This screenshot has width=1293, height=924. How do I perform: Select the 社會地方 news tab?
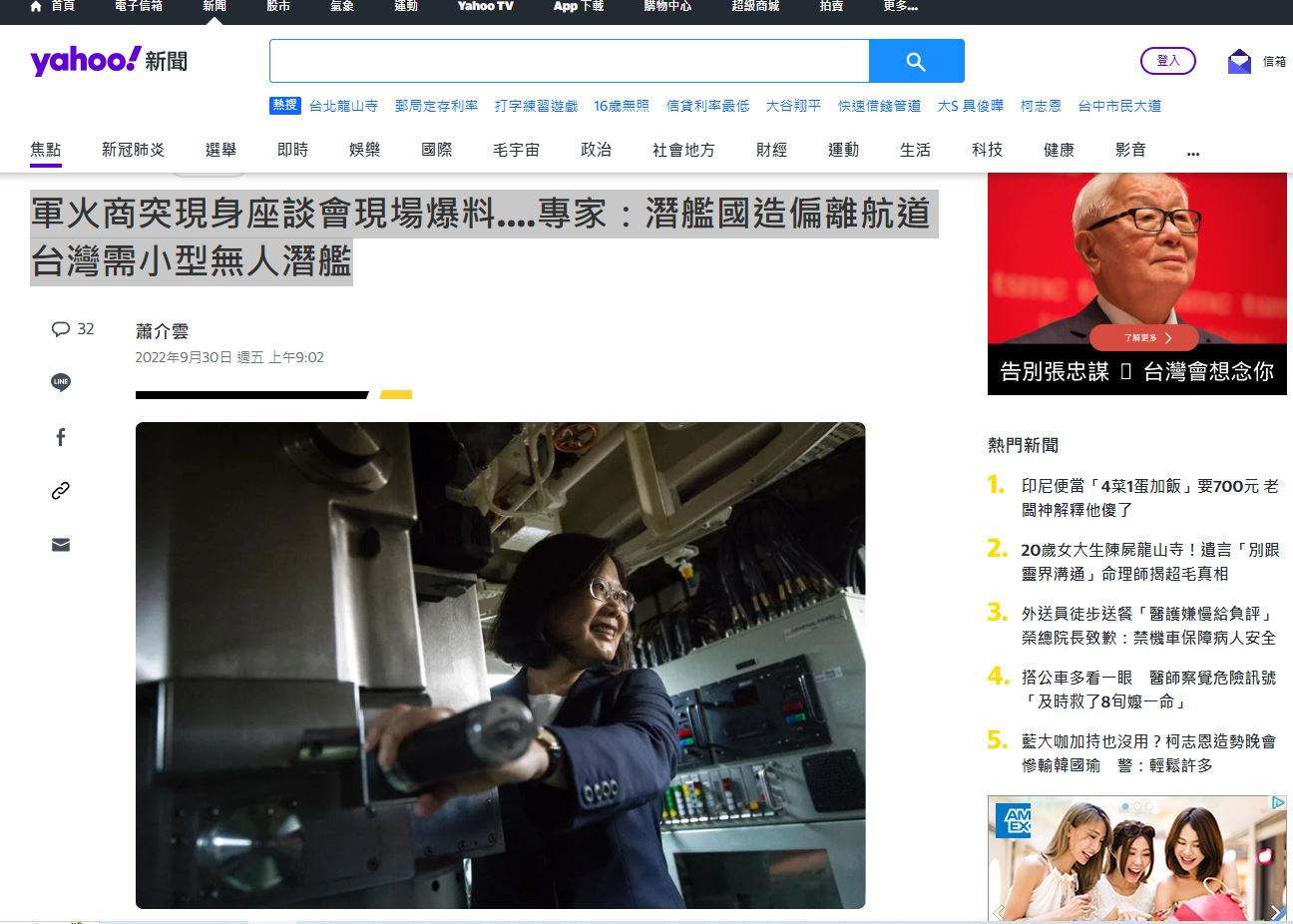click(684, 150)
